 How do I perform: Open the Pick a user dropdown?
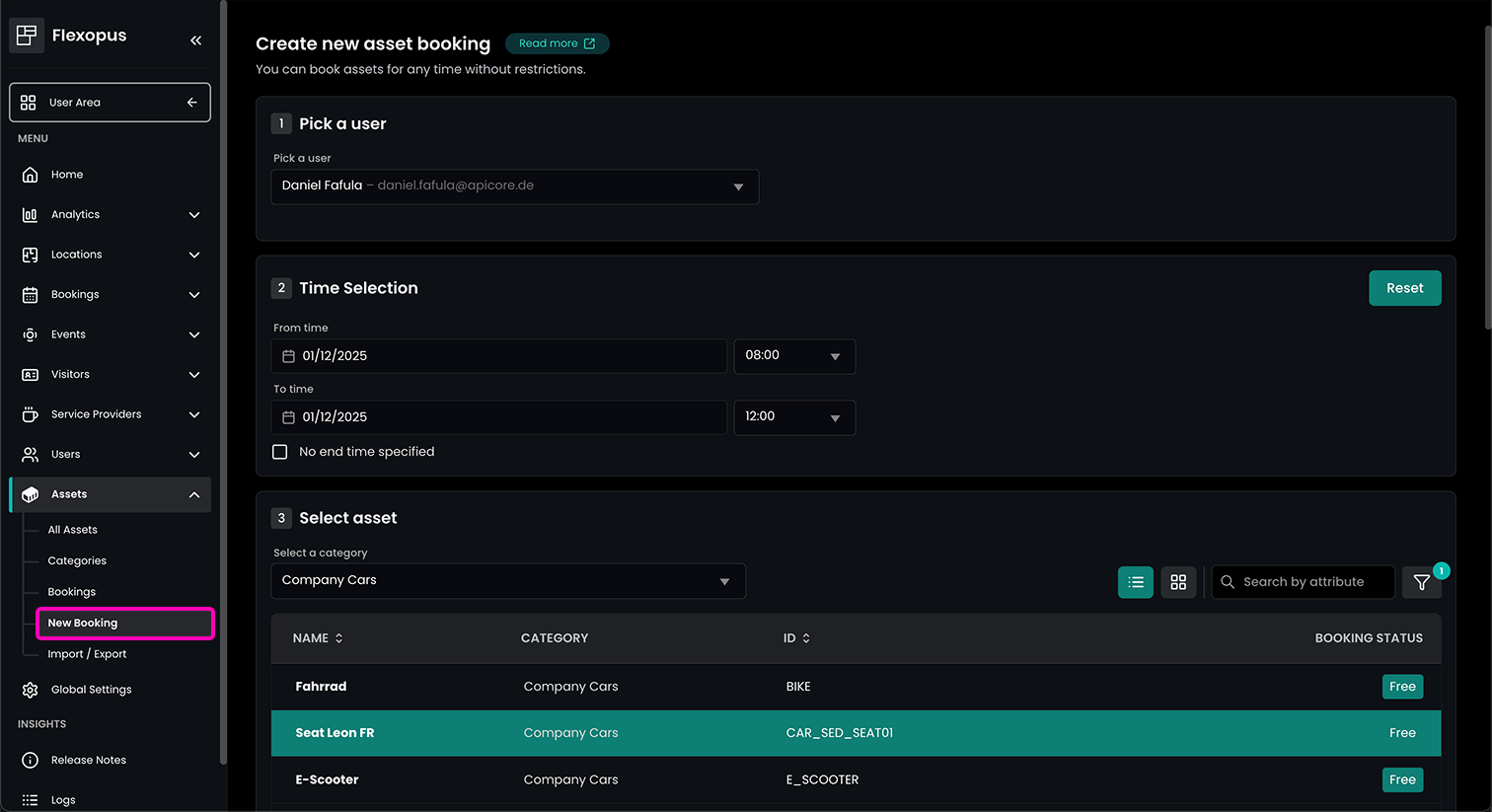point(514,186)
